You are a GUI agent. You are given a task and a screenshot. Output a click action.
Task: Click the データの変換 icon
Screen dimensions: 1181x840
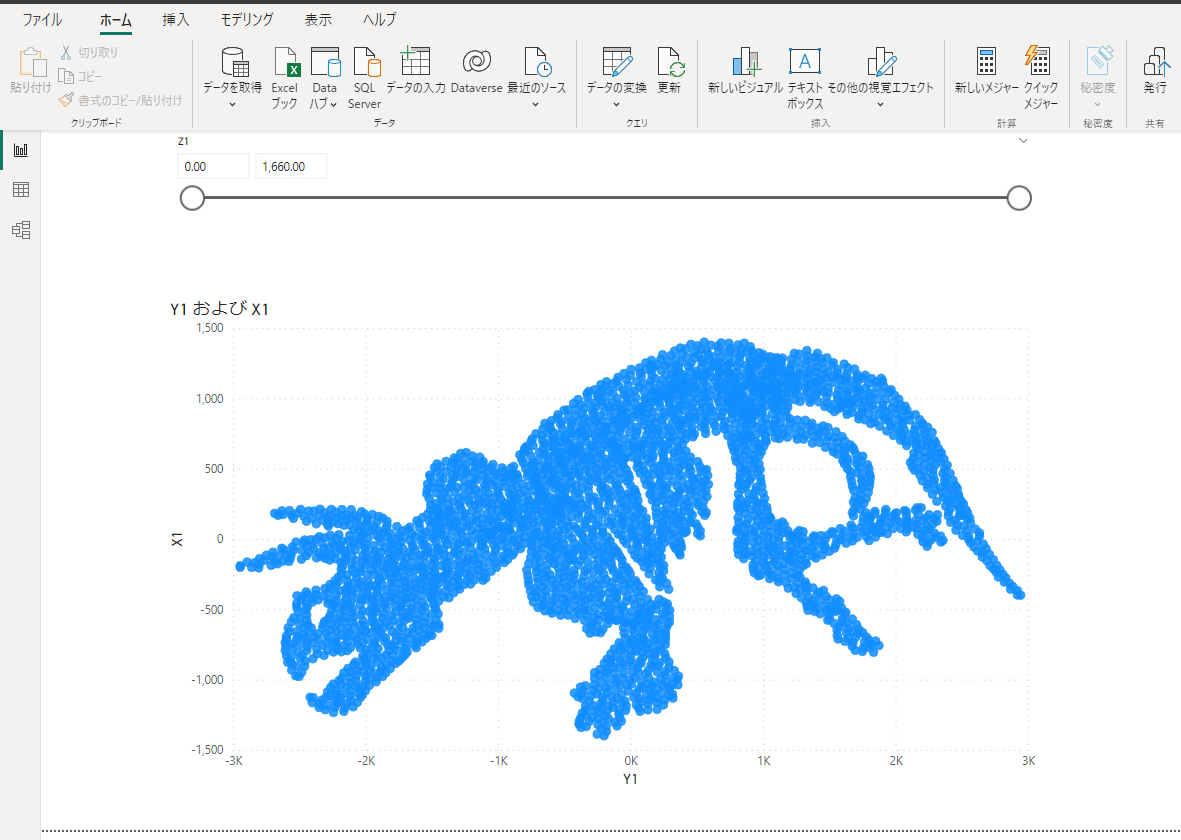tap(617, 62)
